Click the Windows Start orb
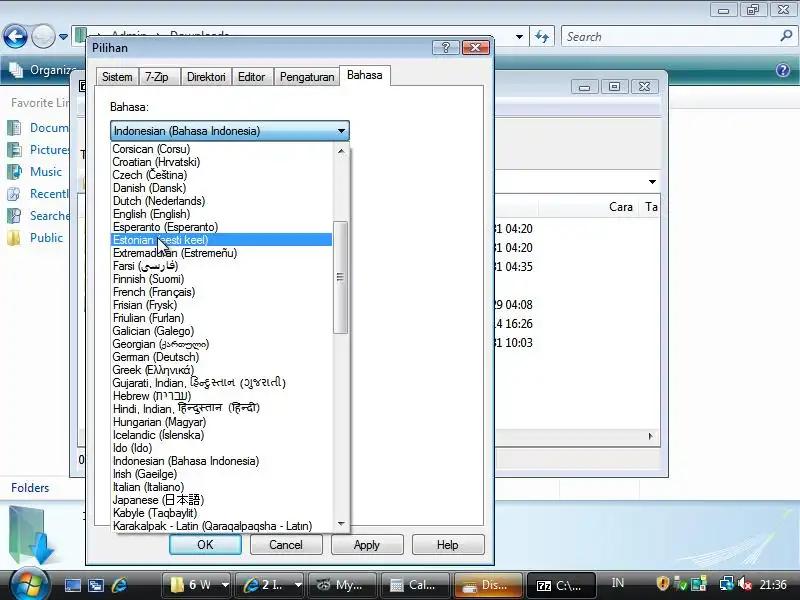The height and width of the screenshot is (600, 800). click(29, 584)
